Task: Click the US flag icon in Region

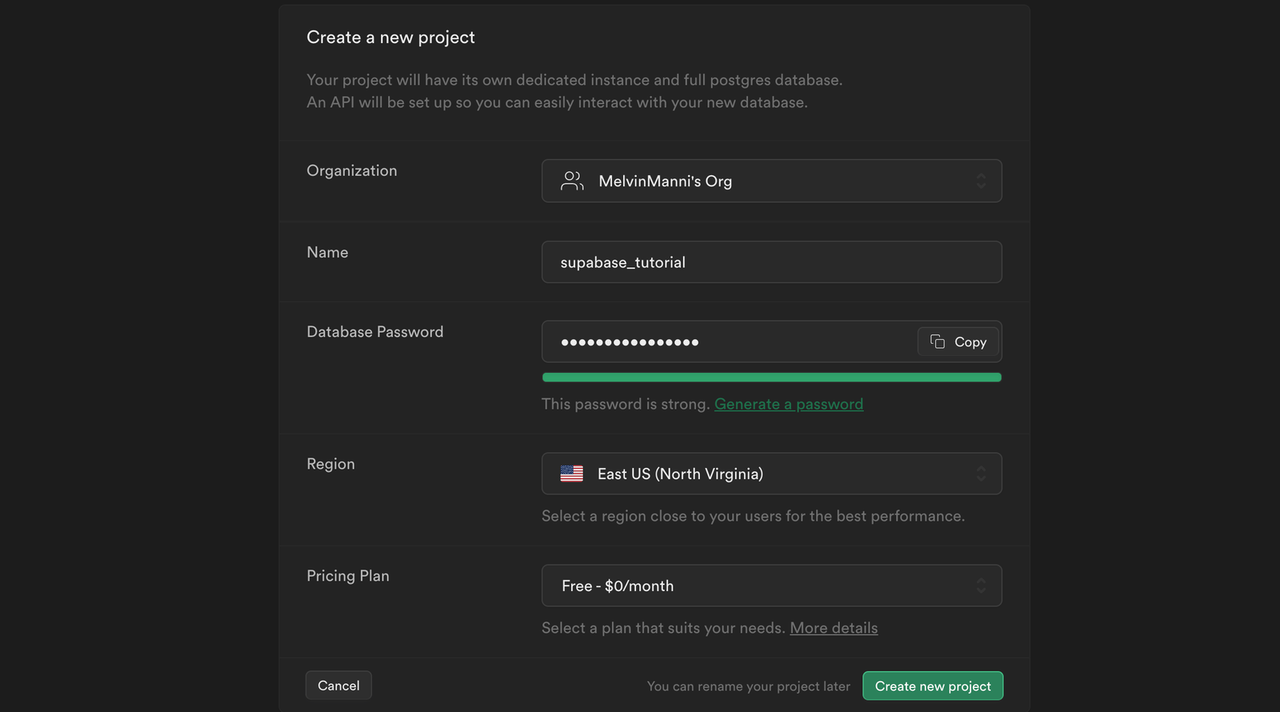Action: (x=572, y=474)
